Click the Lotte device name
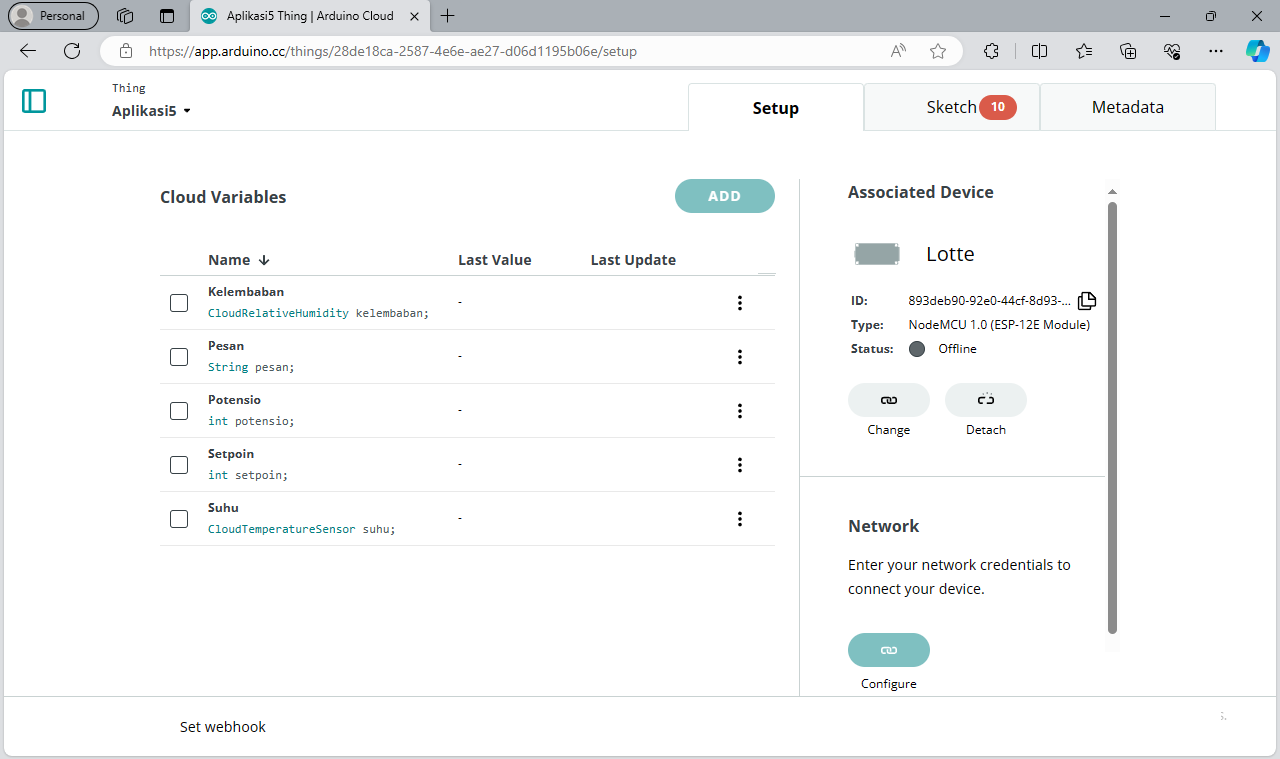This screenshot has height=759, width=1280. pyautogui.click(x=950, y=254)
